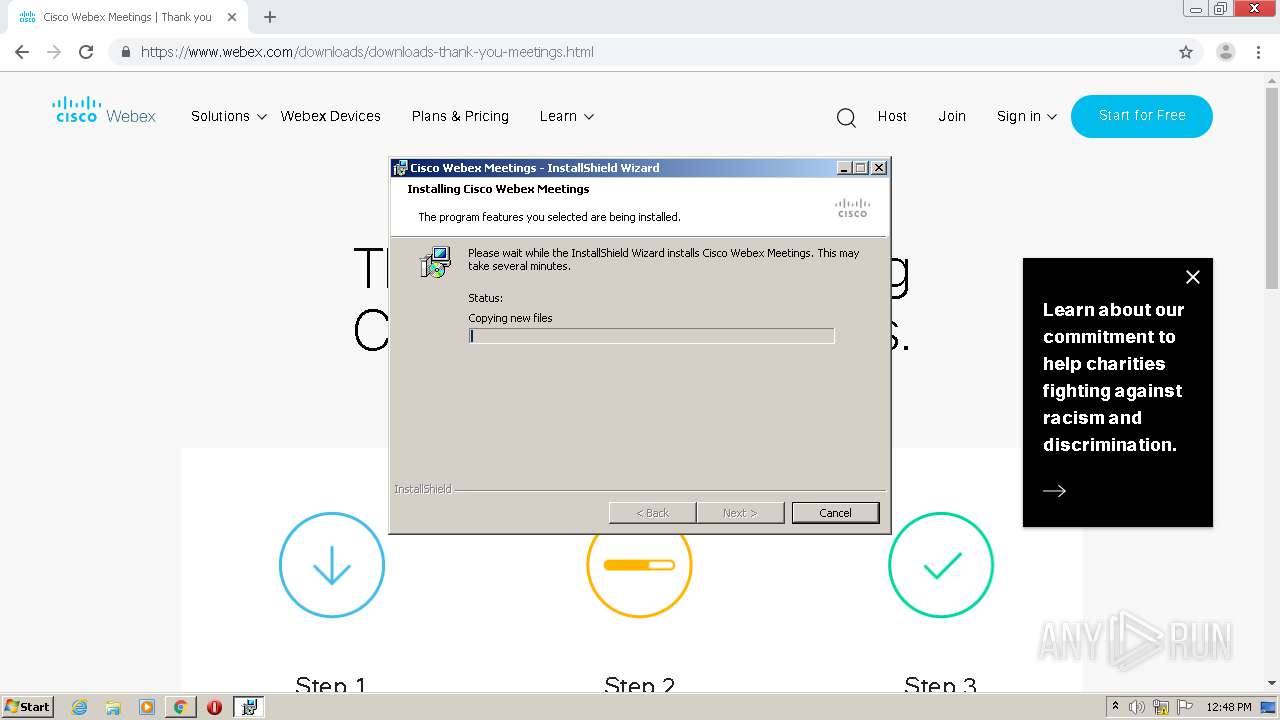Expand the Sign in dropdown

click(1027, 116)
